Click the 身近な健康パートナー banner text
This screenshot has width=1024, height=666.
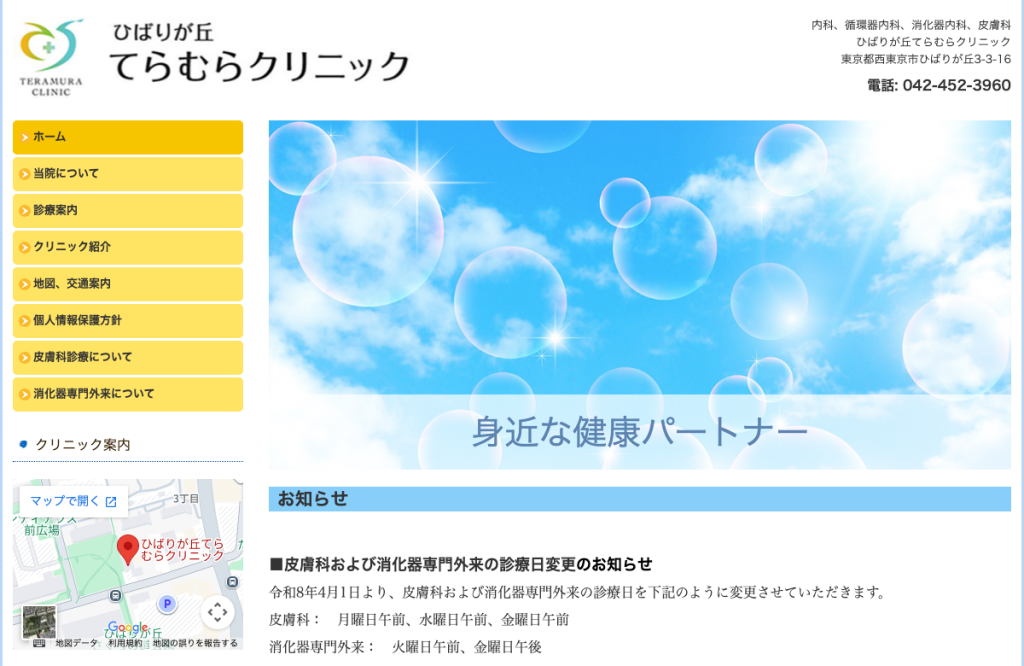(639, 432)
